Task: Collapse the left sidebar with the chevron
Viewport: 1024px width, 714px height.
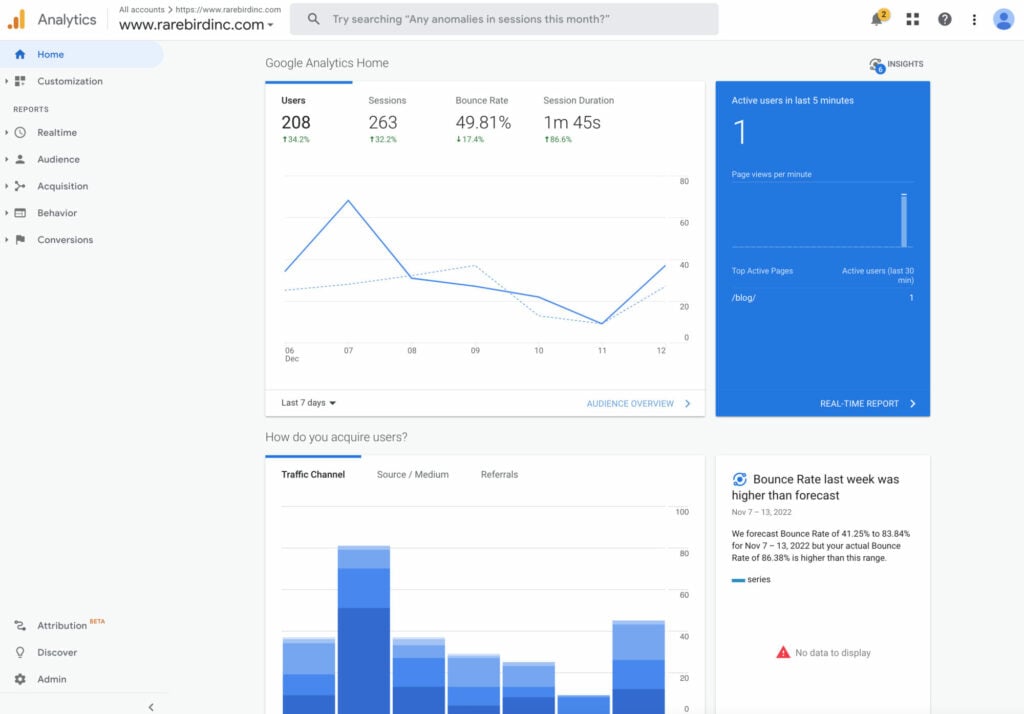Action: 151,707
